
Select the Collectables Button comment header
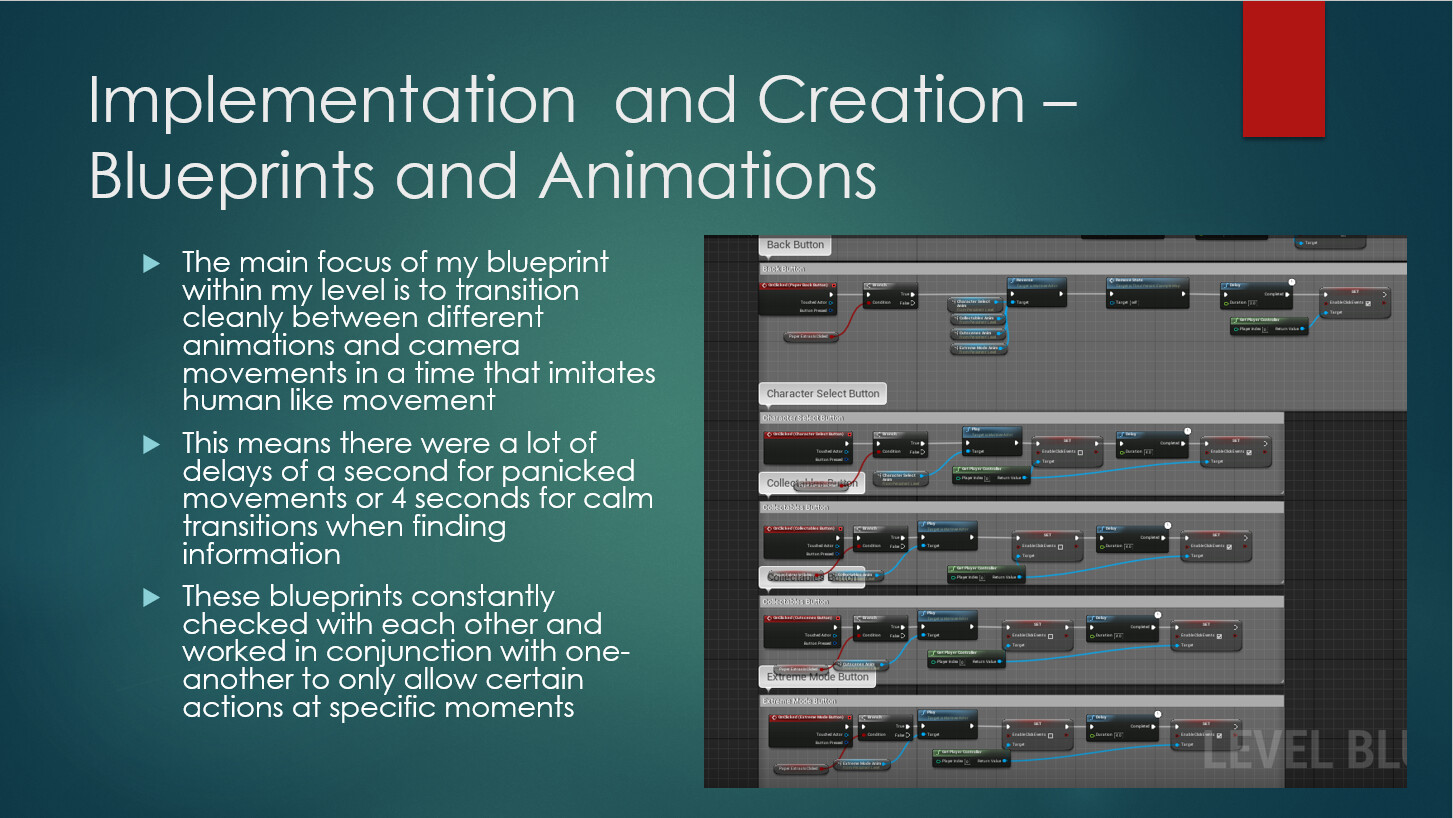(795, 507)
